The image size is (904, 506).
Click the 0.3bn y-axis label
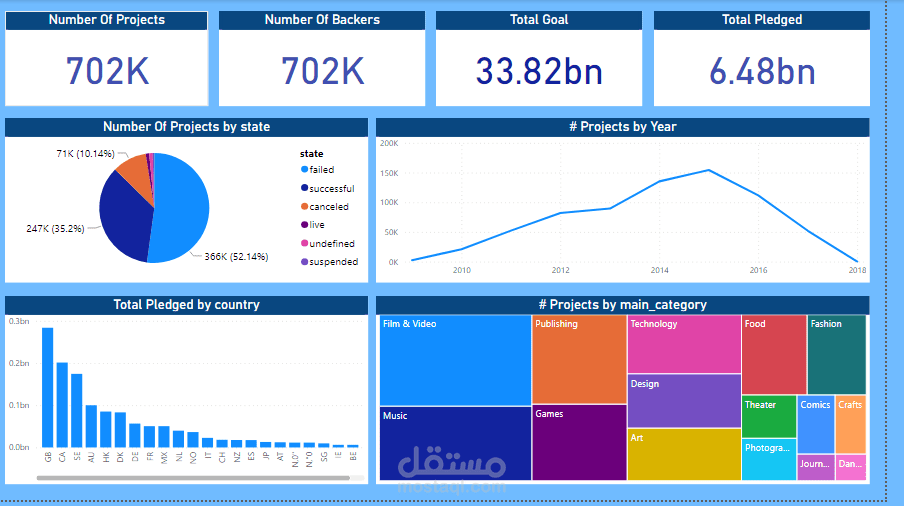tap(19, 321)
